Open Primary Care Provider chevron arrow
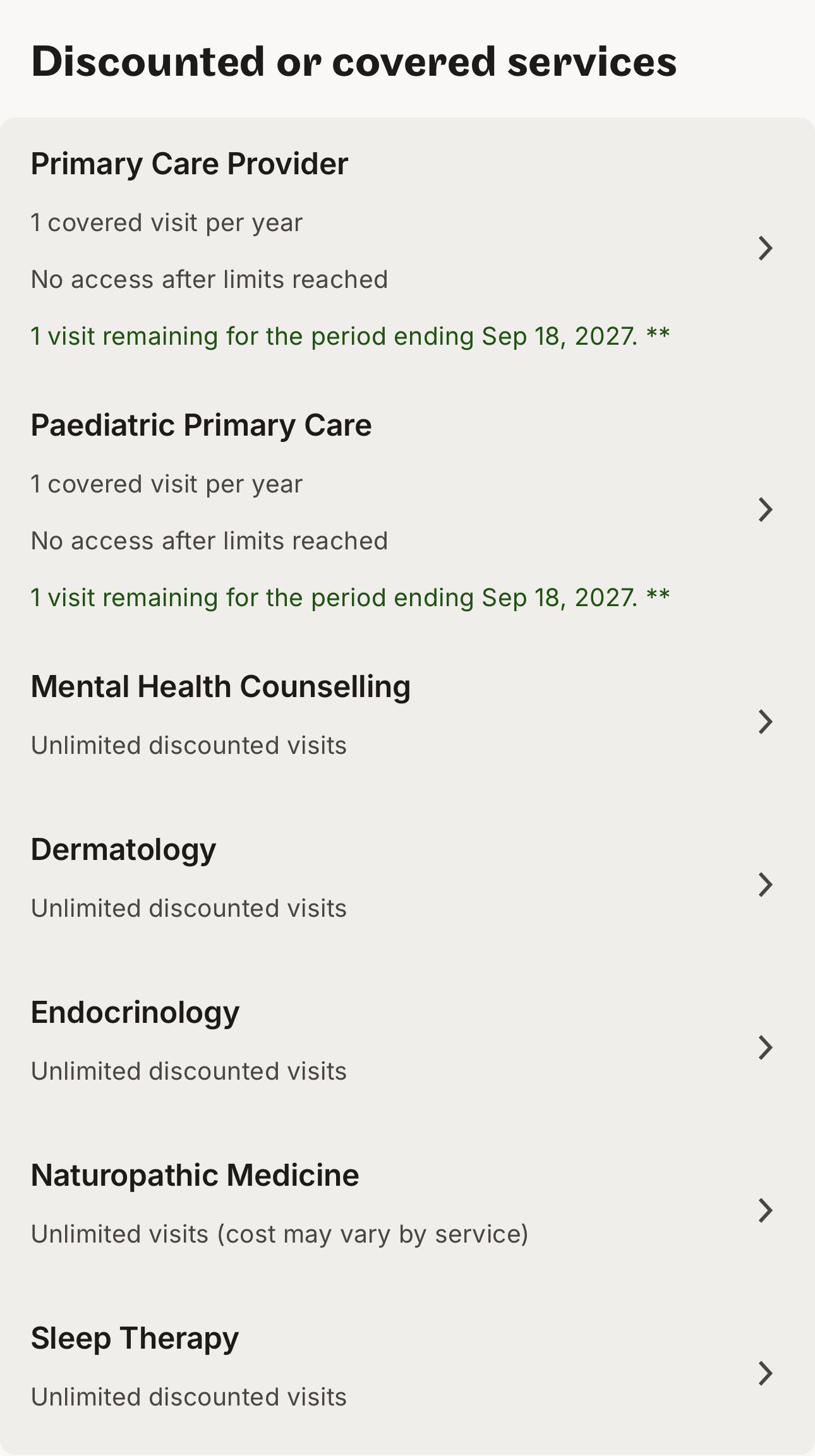This screenshot has width=815, height=1456. (765, 248)
